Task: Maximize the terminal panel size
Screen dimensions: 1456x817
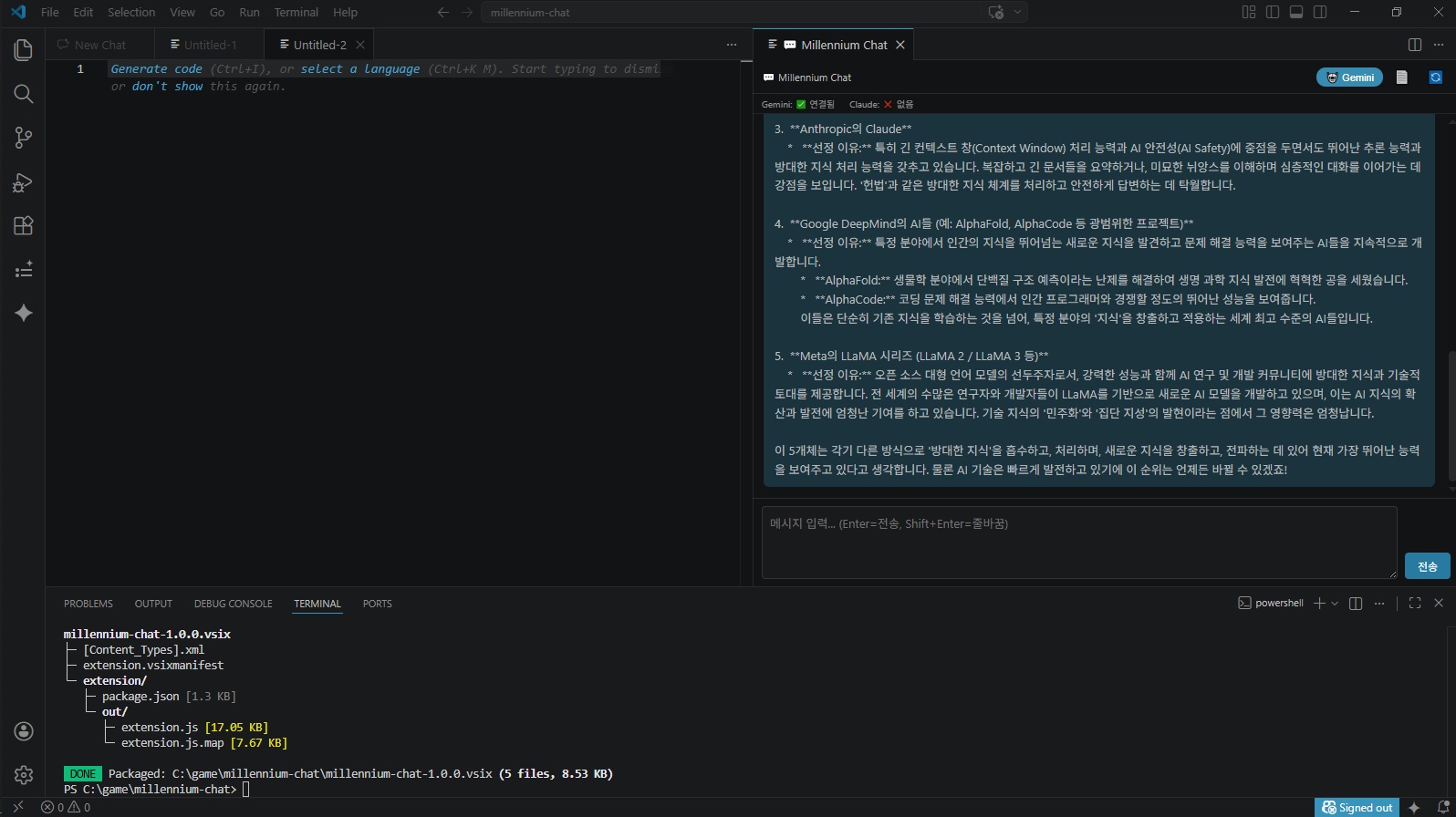Action: (1415, 603)
